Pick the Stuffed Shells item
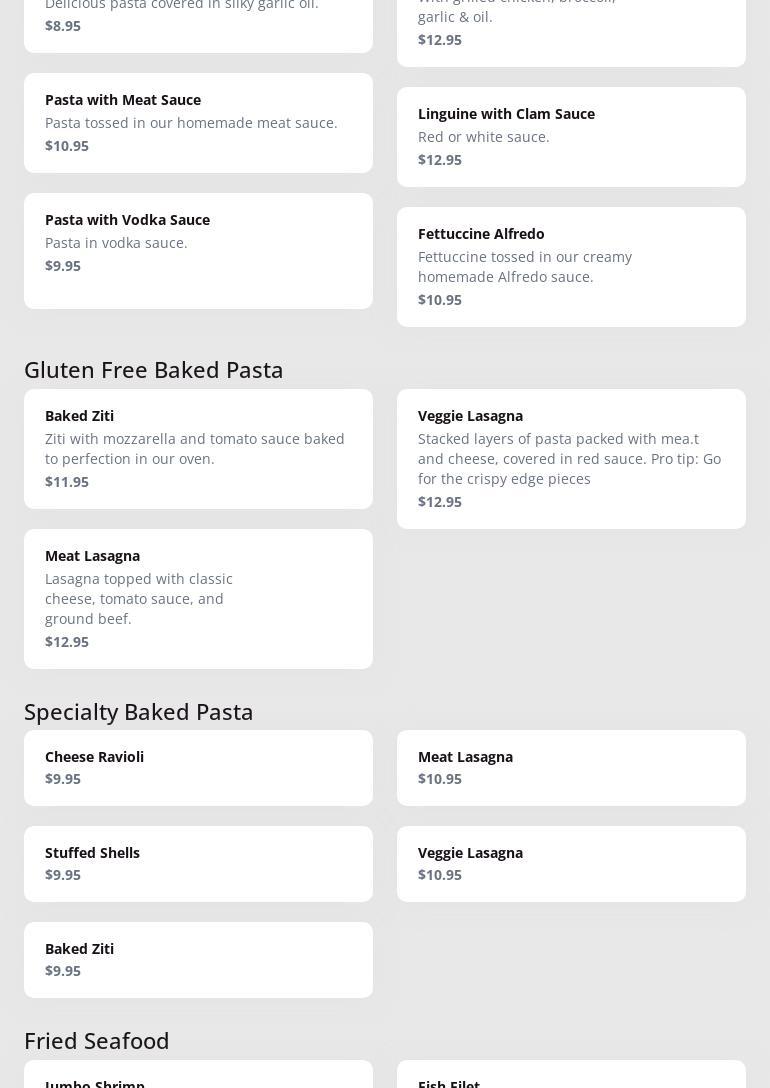This screenshot has height=1088, width=770. 198,863
